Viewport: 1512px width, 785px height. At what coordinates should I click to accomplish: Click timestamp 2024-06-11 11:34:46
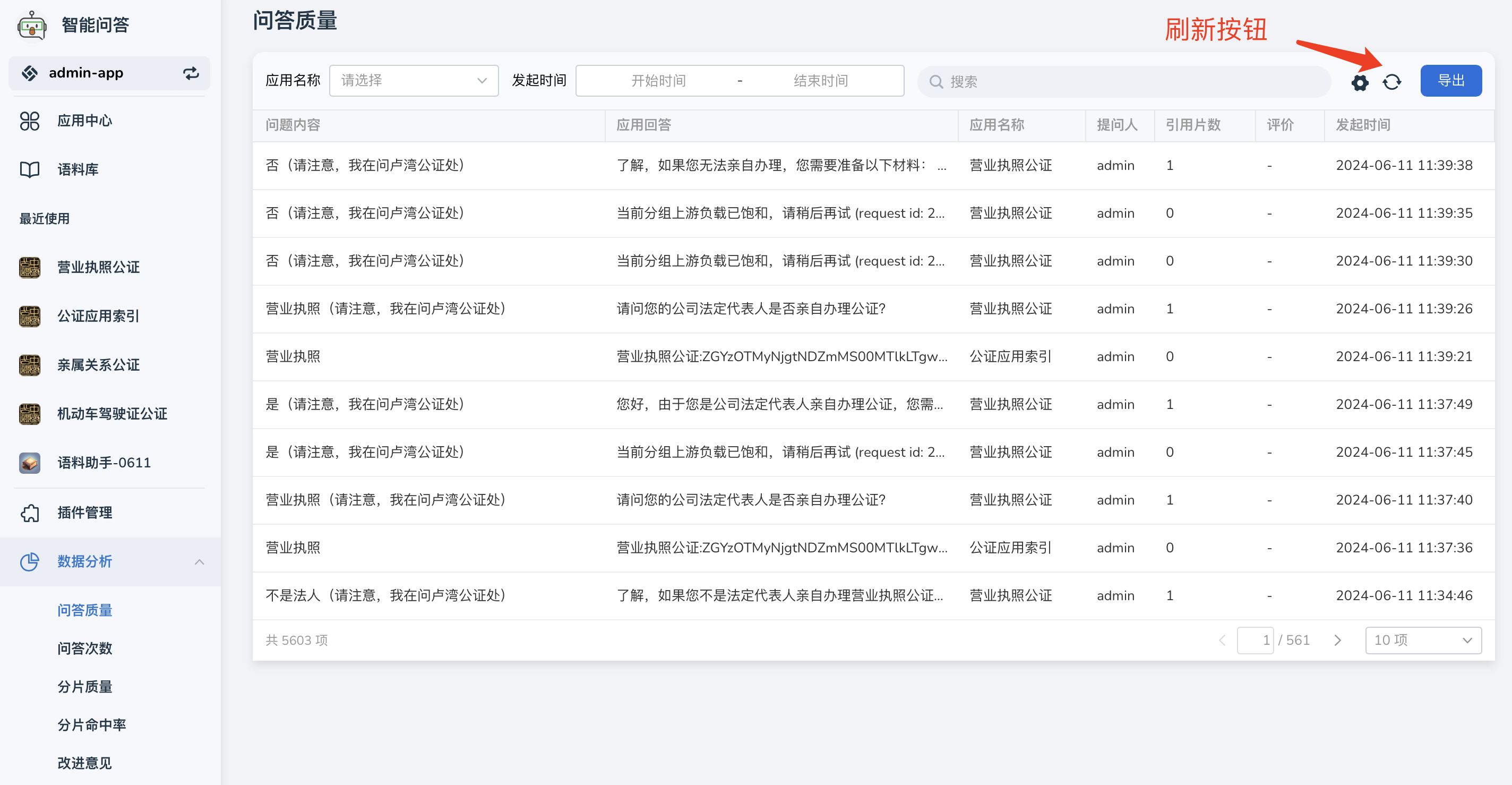1404,595
